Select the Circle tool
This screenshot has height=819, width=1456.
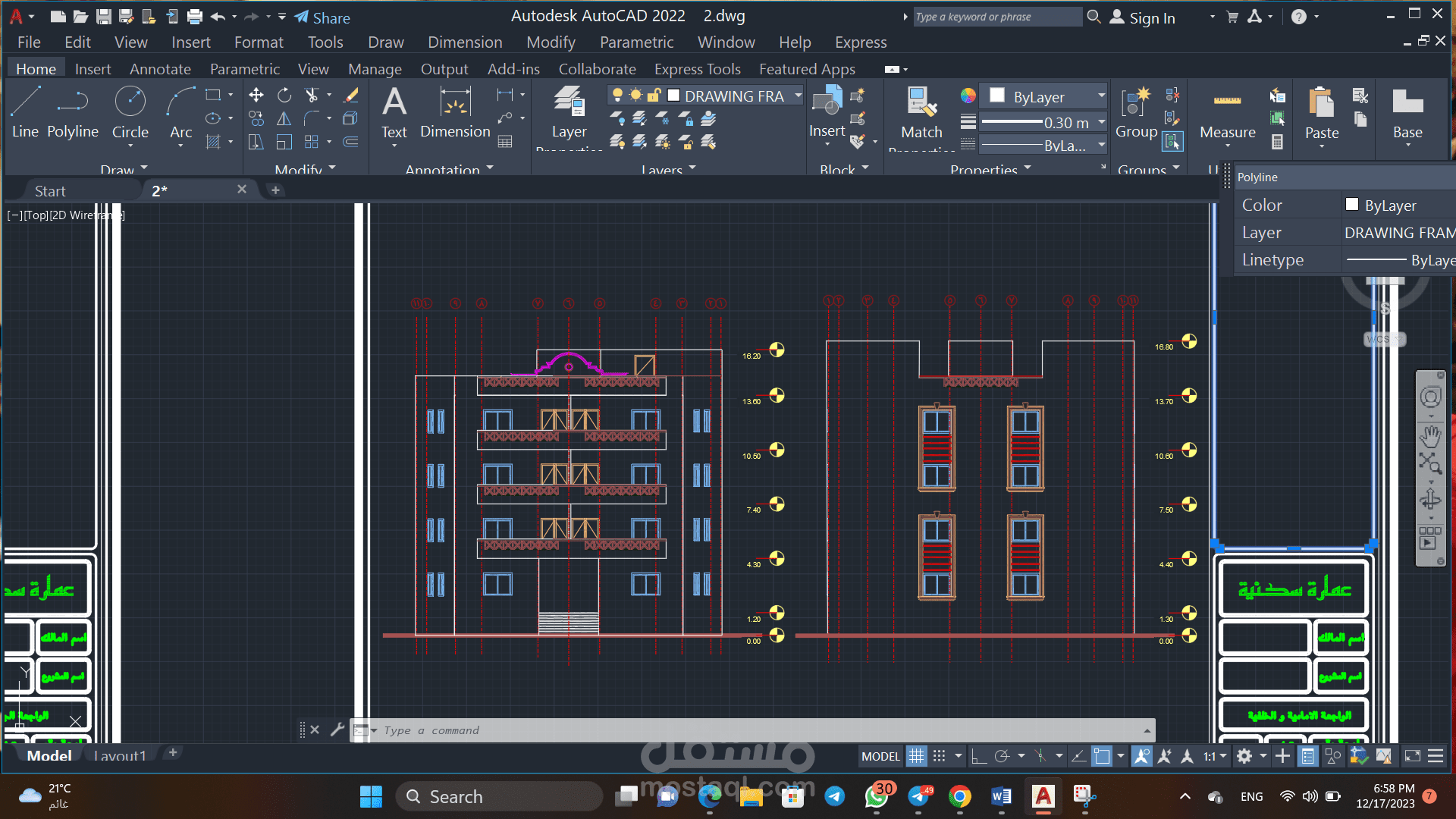pos(130,112)
